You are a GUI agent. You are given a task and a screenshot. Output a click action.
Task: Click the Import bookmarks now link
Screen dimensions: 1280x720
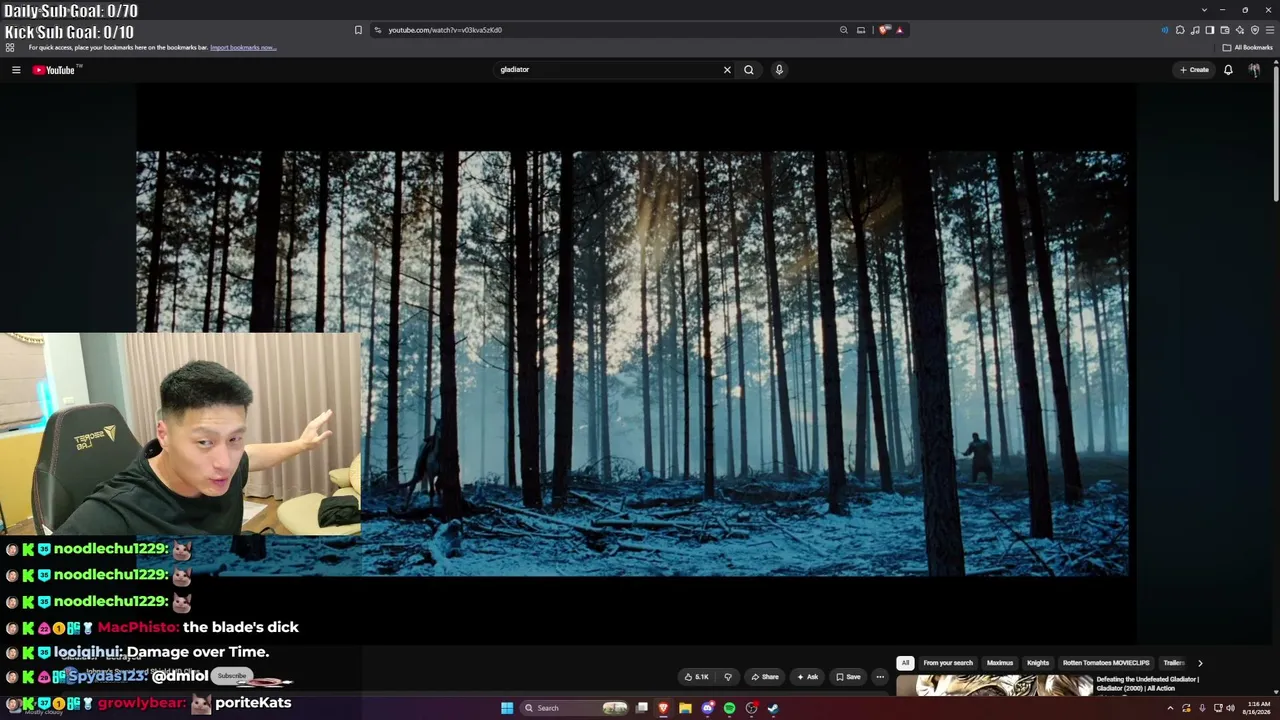[243, 47]
